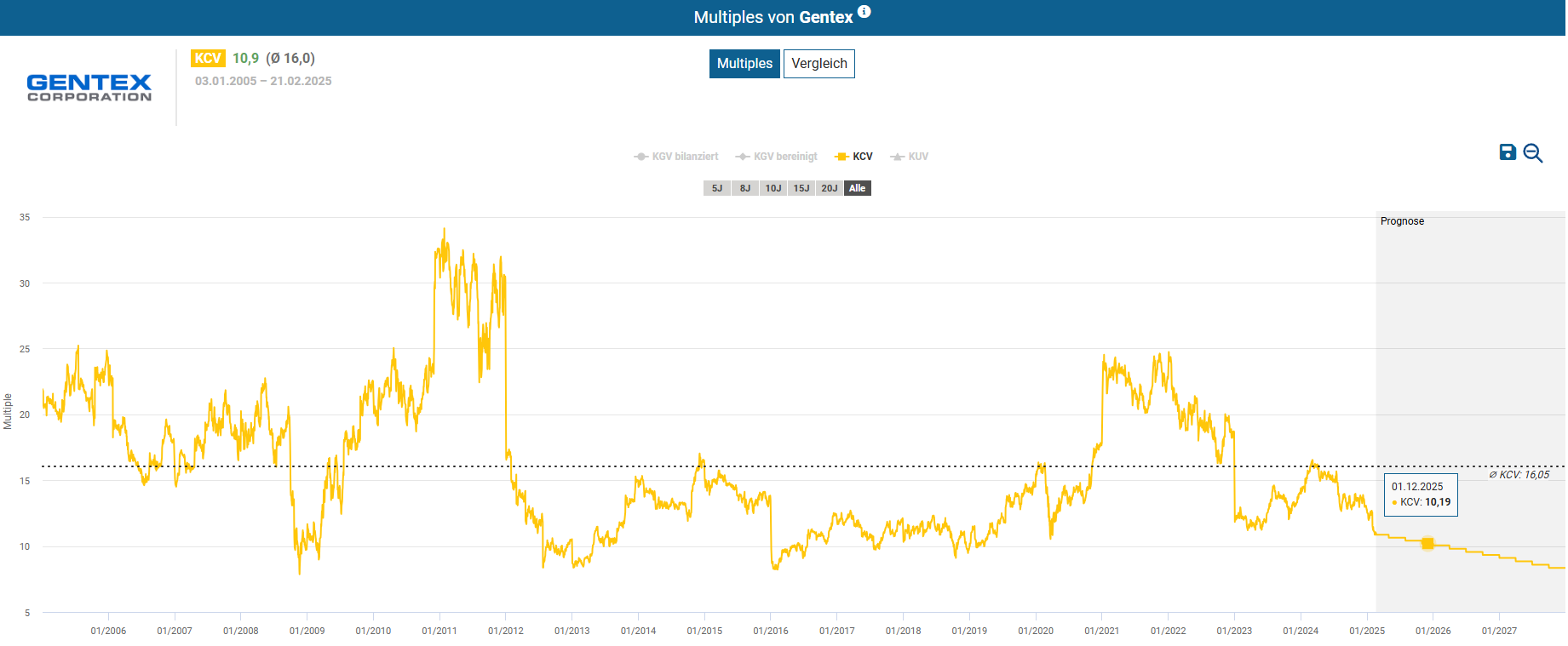The width and height of the screenshot is (1568, 646).
Task: Click the info icon next to Gentex title
Action: [x=864, y=12]
